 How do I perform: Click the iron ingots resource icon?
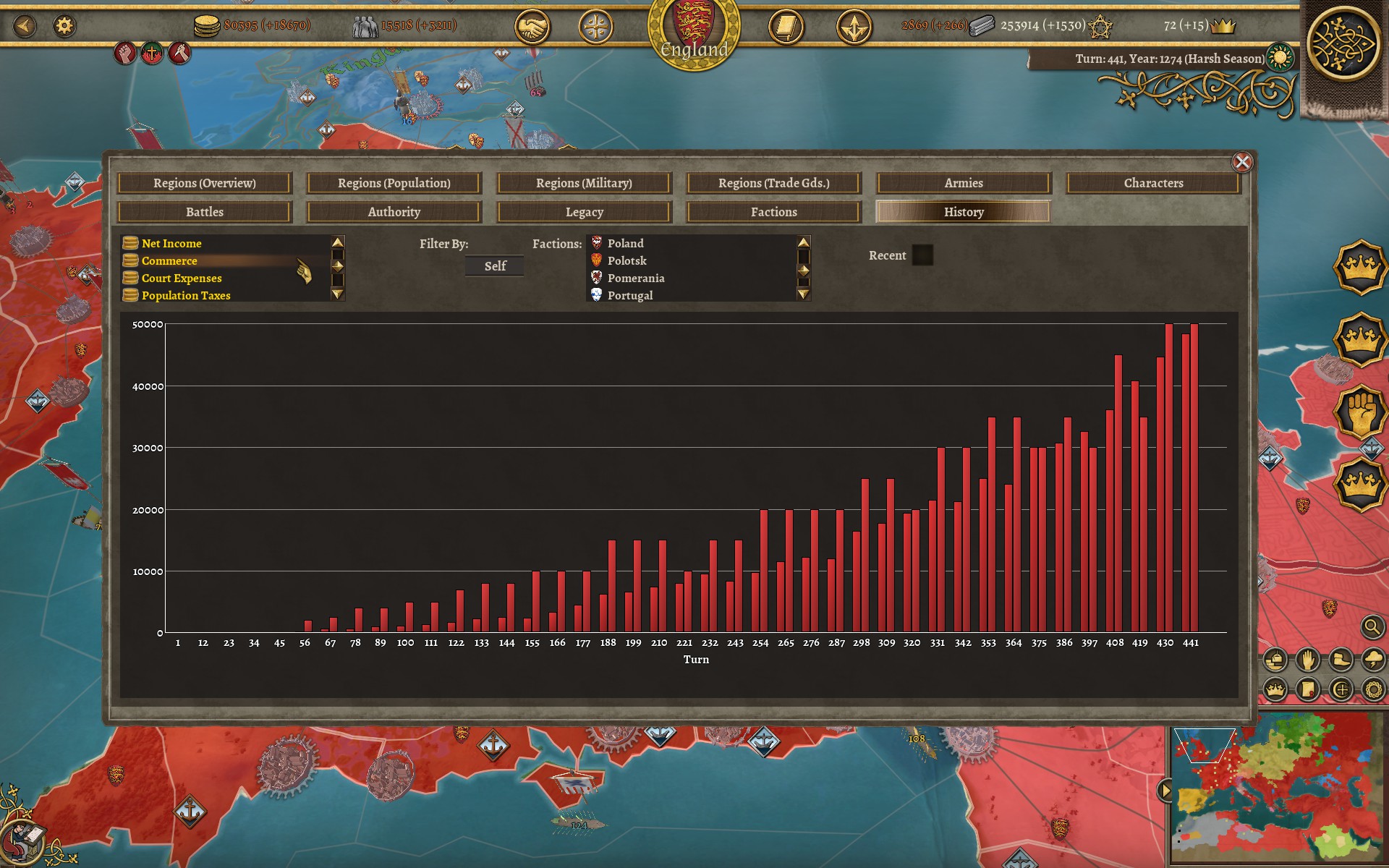tap(982, 26)
